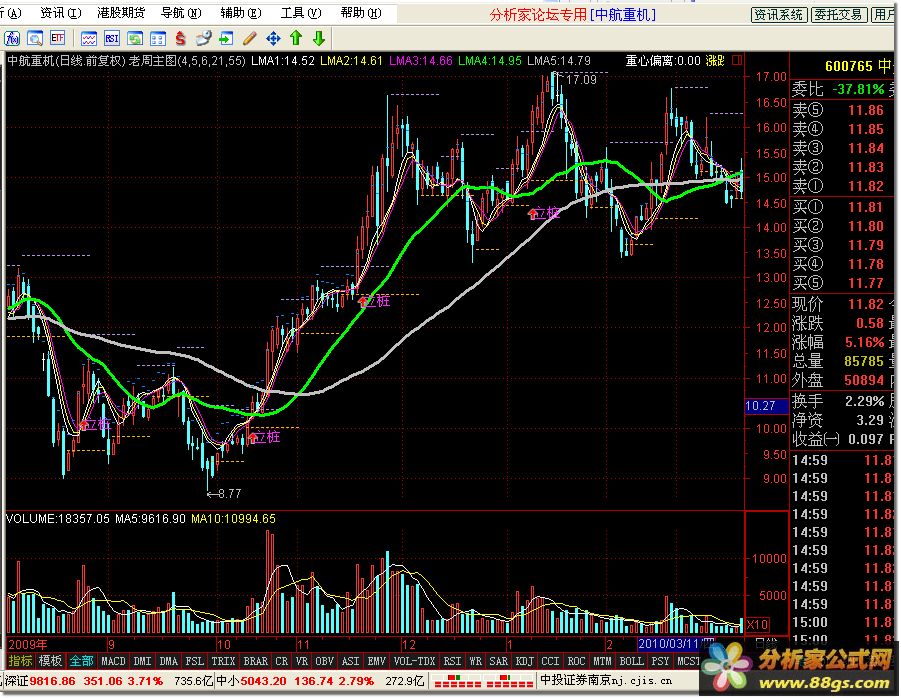The height and width of the screenshot is (698, 901).
Task: Switch to the MACD indicator tab
Action: pyautogui.click(x=113, y=661)
